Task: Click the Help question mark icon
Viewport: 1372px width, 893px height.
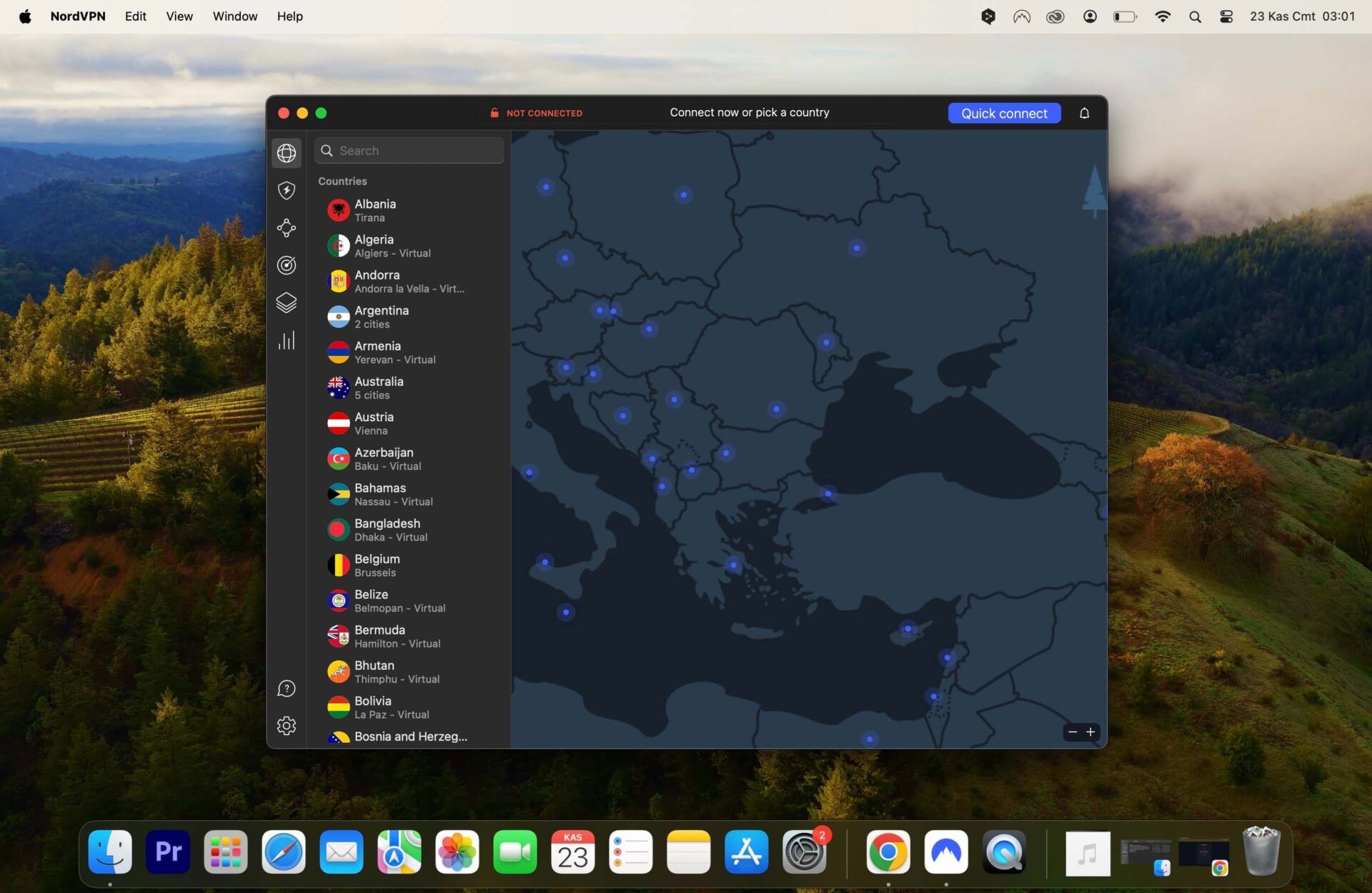Action: [x=286, y=688]
